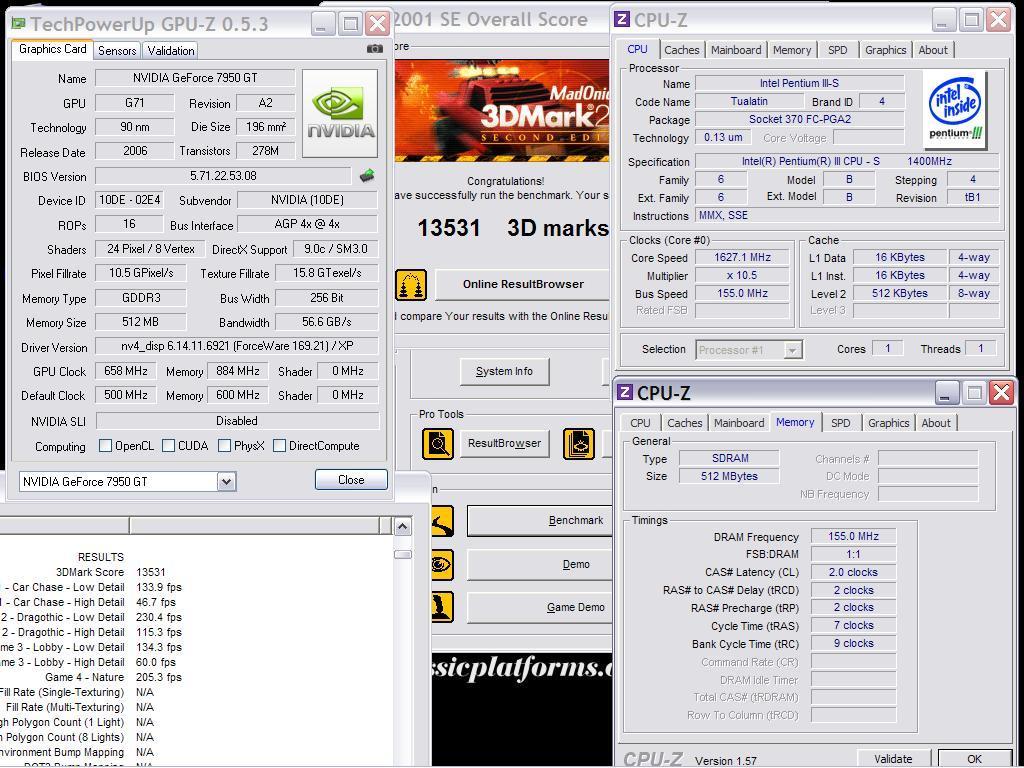Click the eye icon beside Demo

point(443,565)
